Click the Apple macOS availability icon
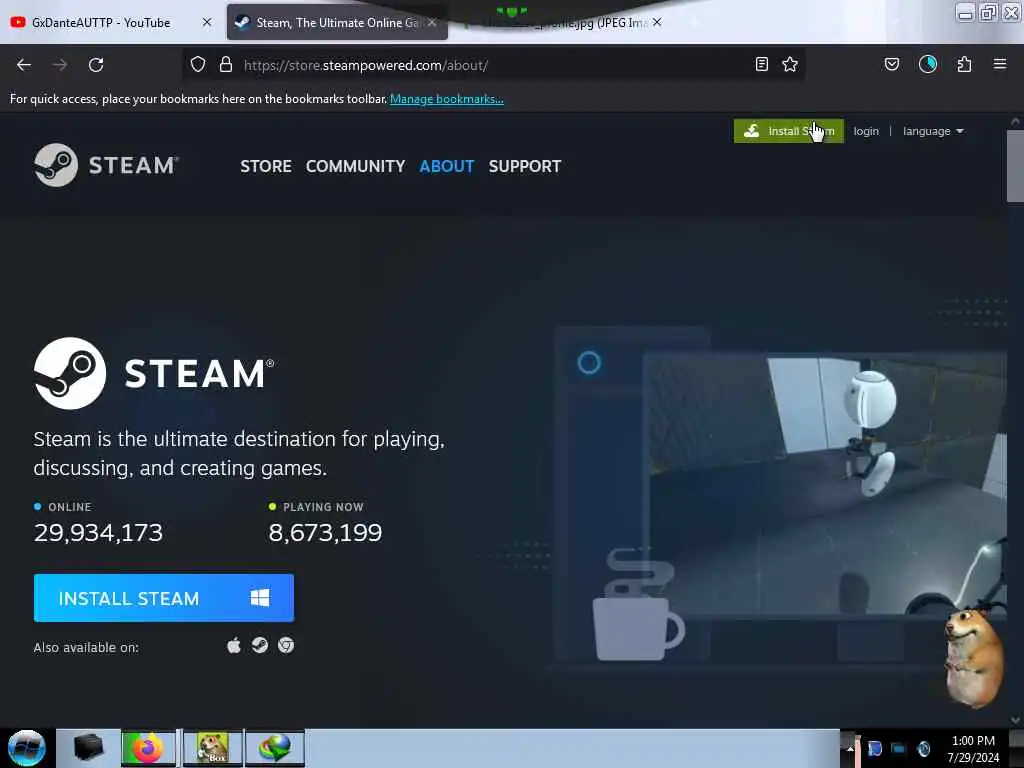1024x768 pixels. coord(234,646)
